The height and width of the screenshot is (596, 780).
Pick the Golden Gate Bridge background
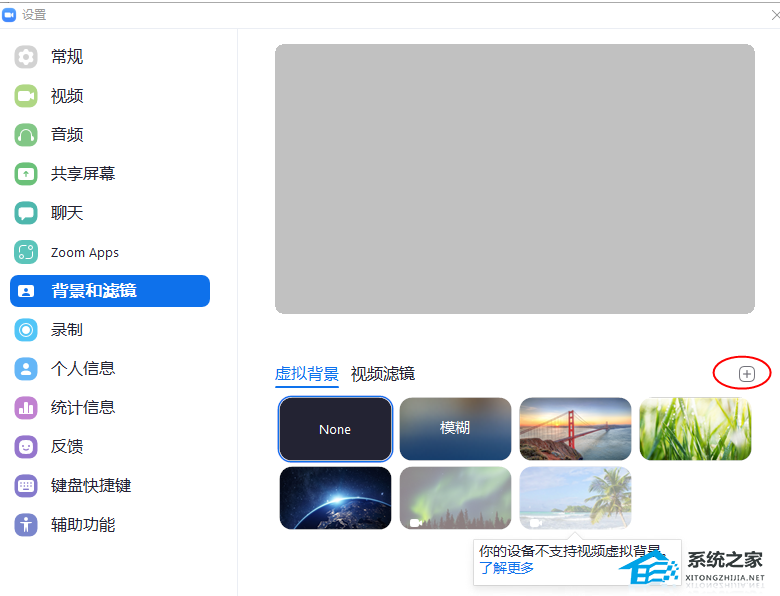pos(575,429)
